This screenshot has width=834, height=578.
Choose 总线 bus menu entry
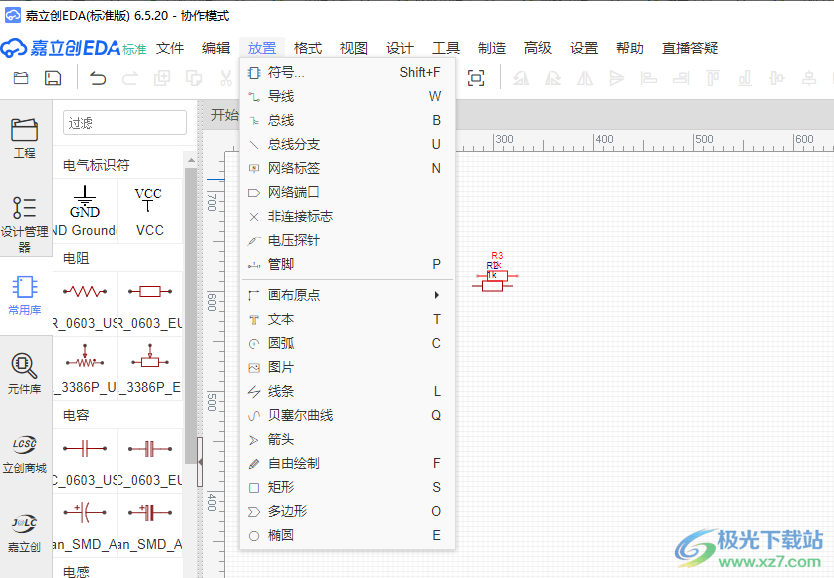pos(347,120)
